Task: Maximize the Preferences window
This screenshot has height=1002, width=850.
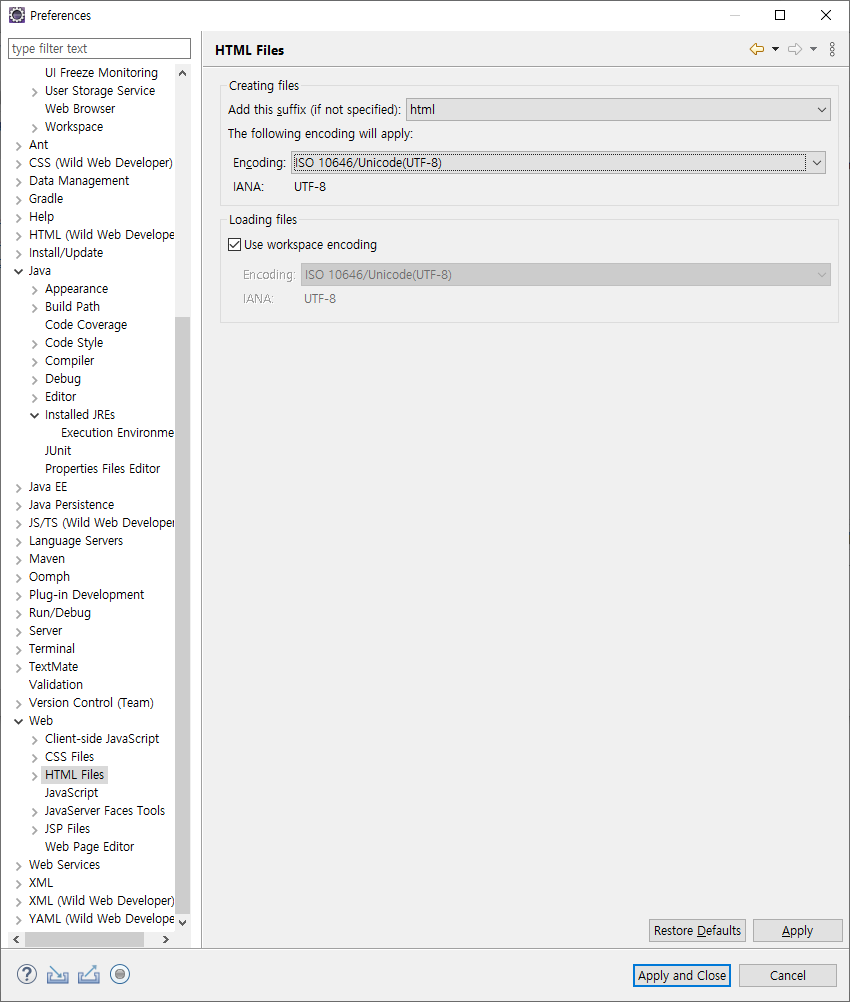Action: [x=780, y=15]
